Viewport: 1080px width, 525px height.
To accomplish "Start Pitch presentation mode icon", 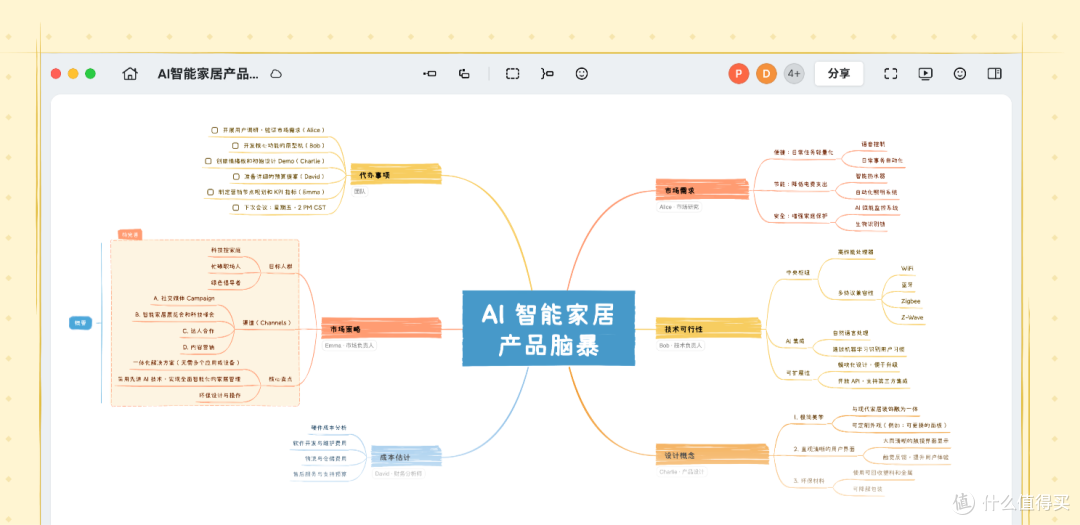I will [x=925, y=74].
